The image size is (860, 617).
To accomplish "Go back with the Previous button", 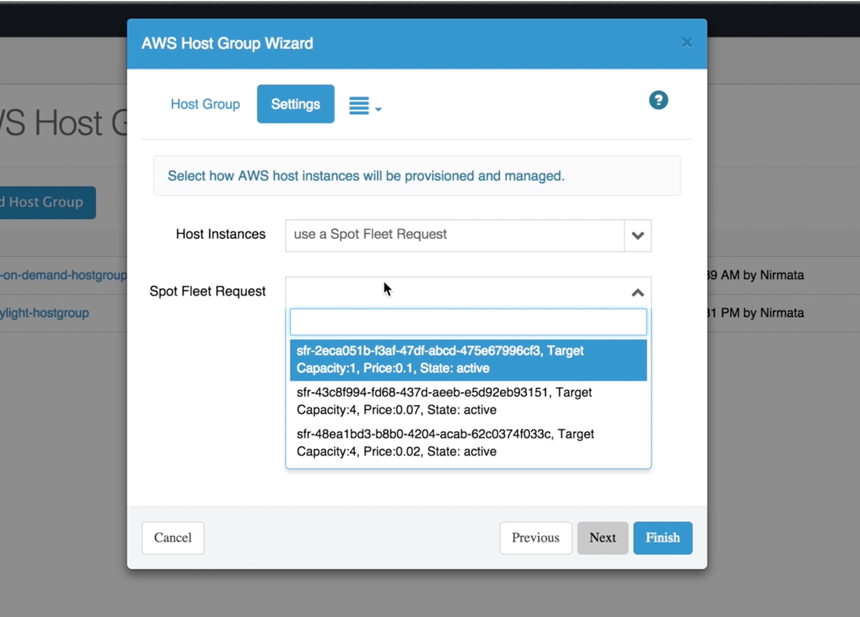I will pos(535,537).
